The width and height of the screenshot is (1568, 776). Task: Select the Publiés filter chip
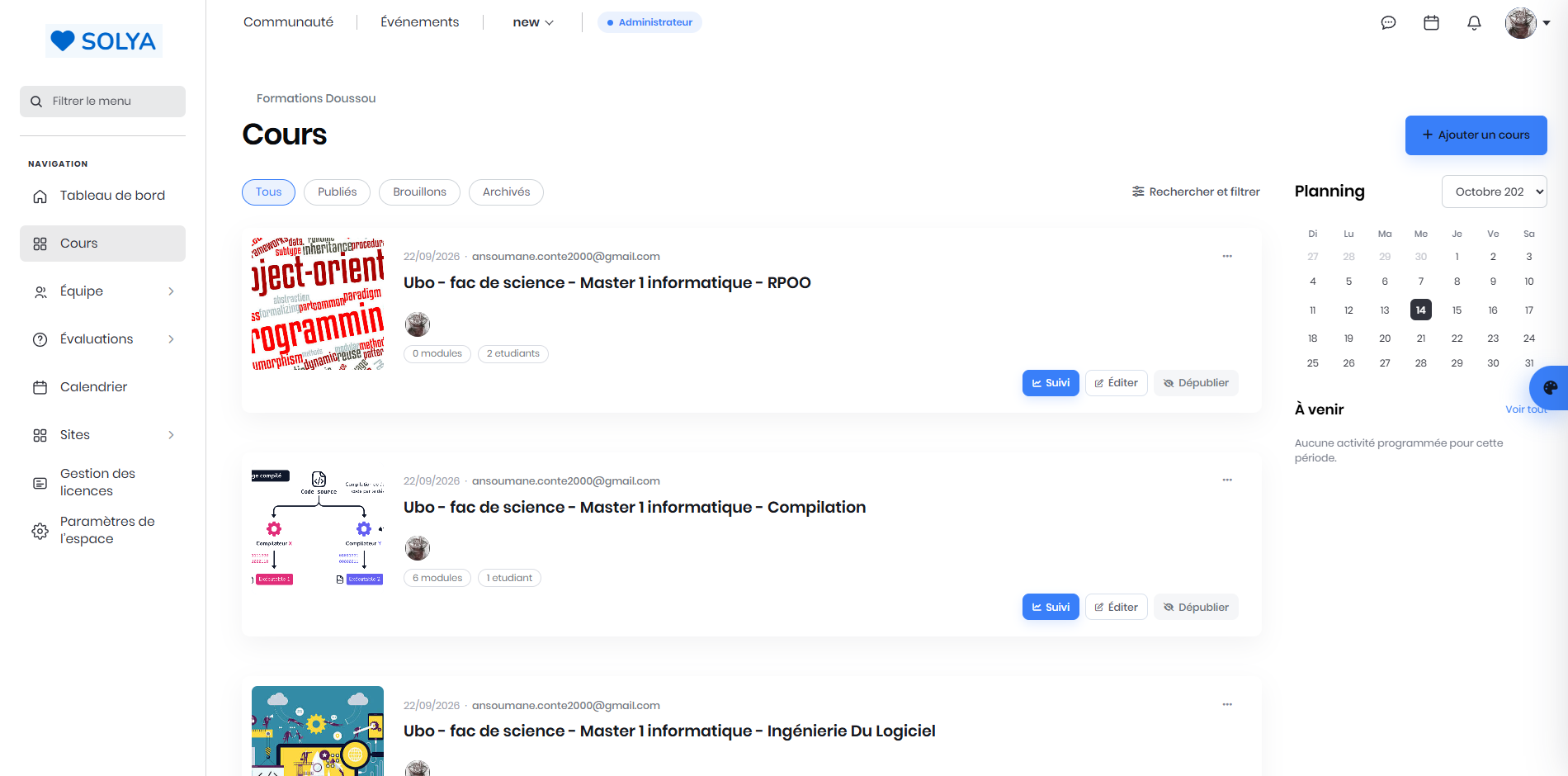pyautogui.click(x=338, y=192)
